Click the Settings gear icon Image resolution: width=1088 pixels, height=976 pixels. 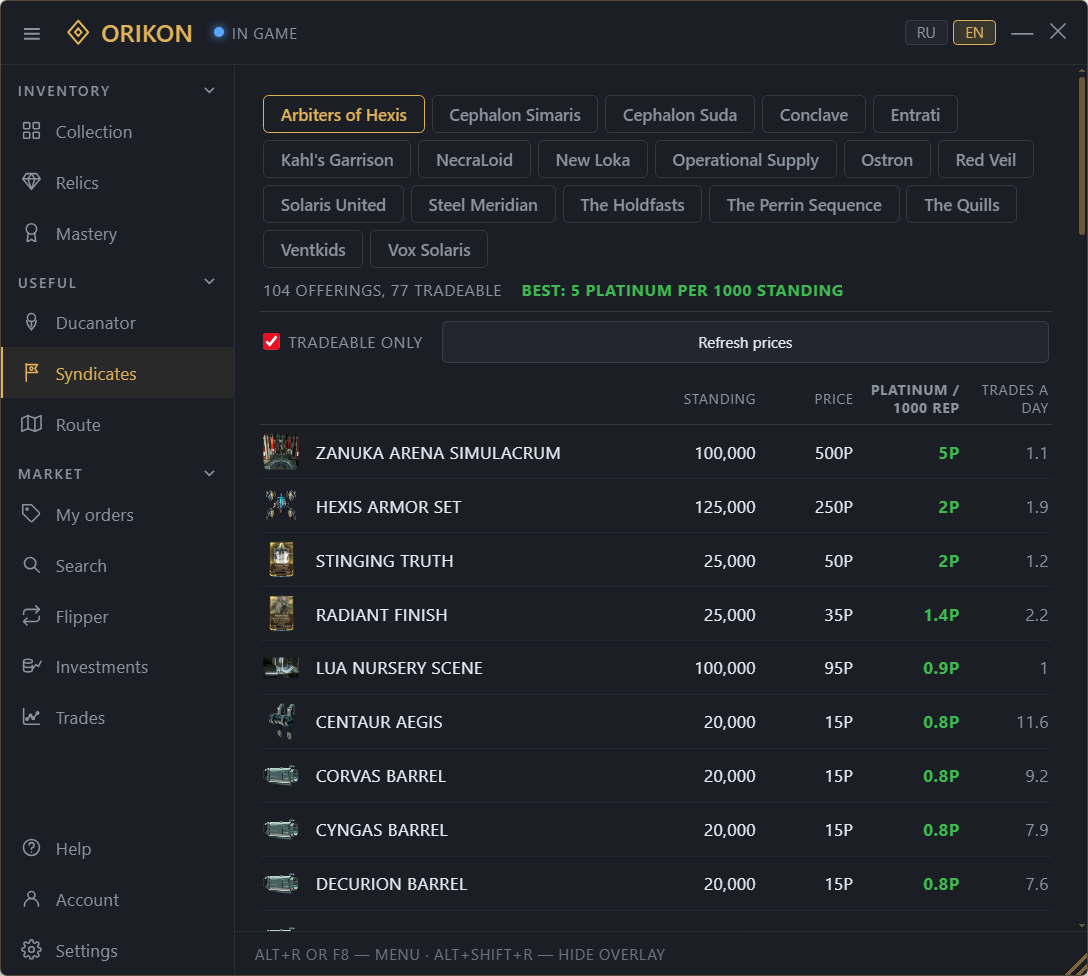click(x=31, y=950)
